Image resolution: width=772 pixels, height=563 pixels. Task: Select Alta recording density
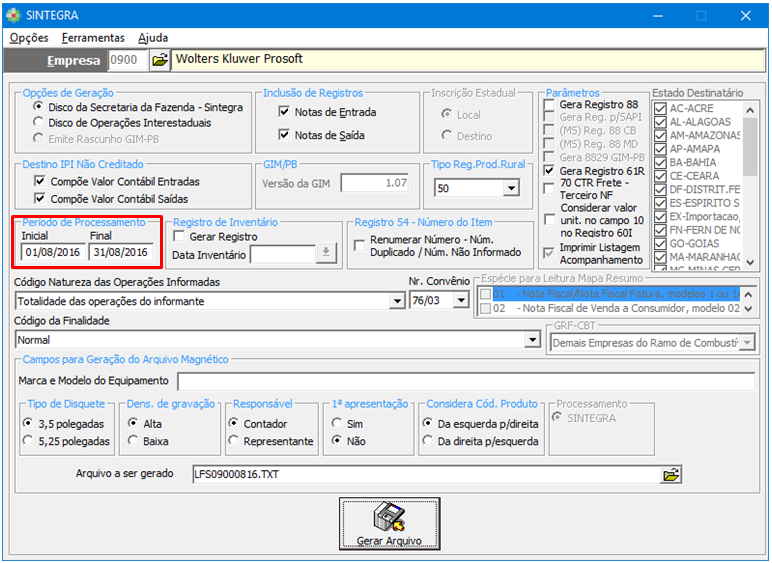[x=132, y=423]
